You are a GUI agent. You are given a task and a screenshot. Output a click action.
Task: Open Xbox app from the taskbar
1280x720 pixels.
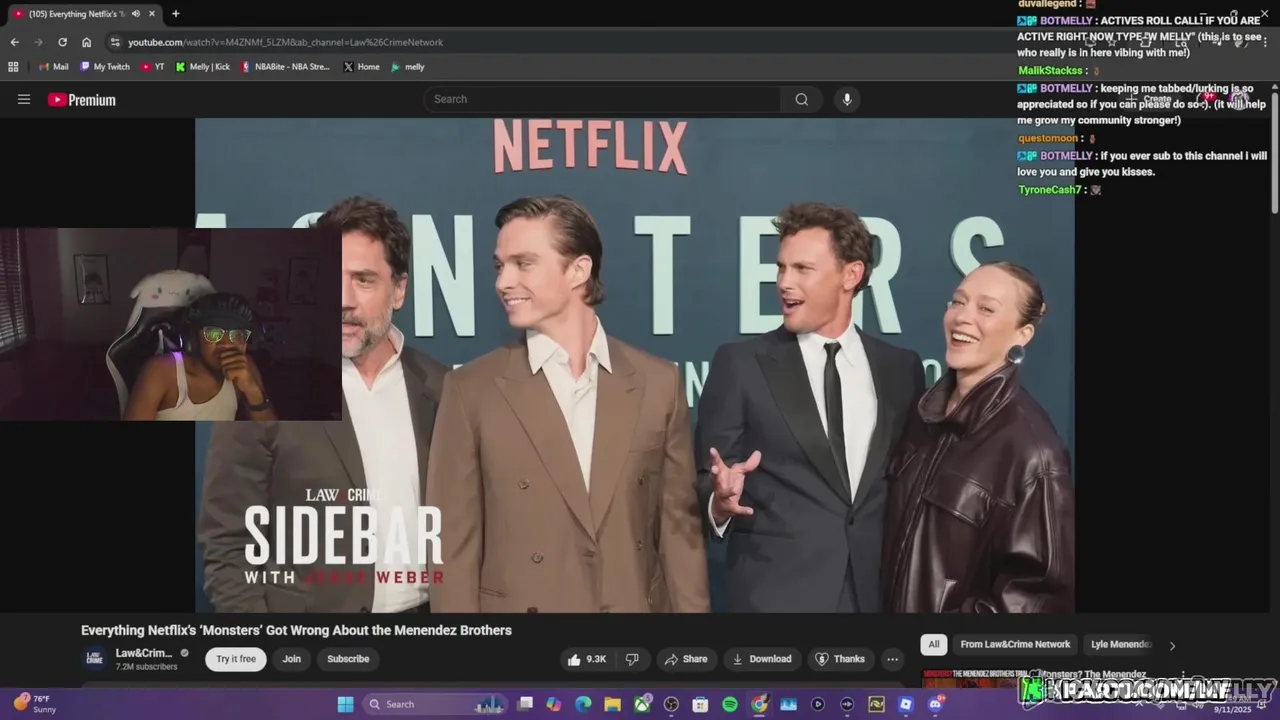coord(642,704)
